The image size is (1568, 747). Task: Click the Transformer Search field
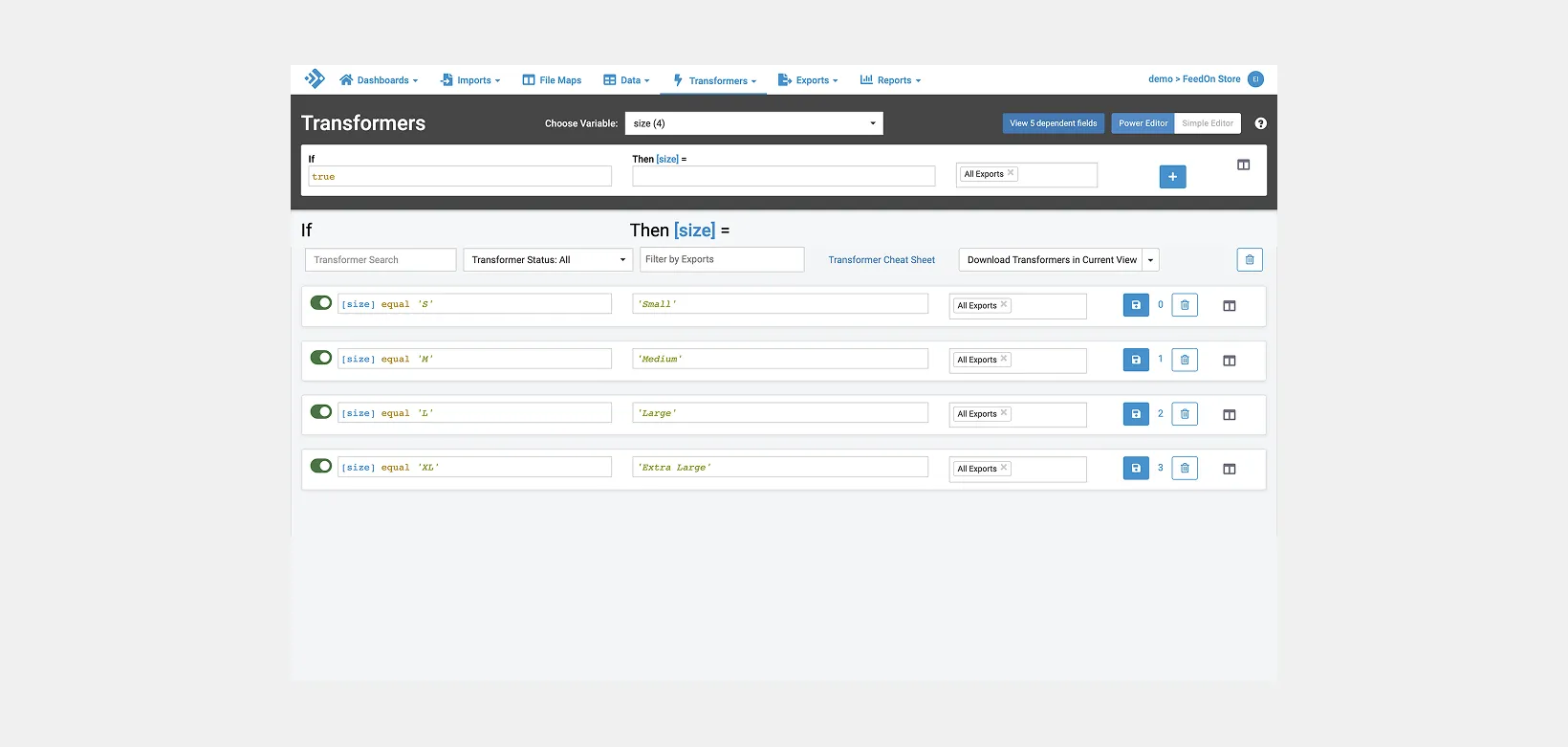(x=381, y=260)
